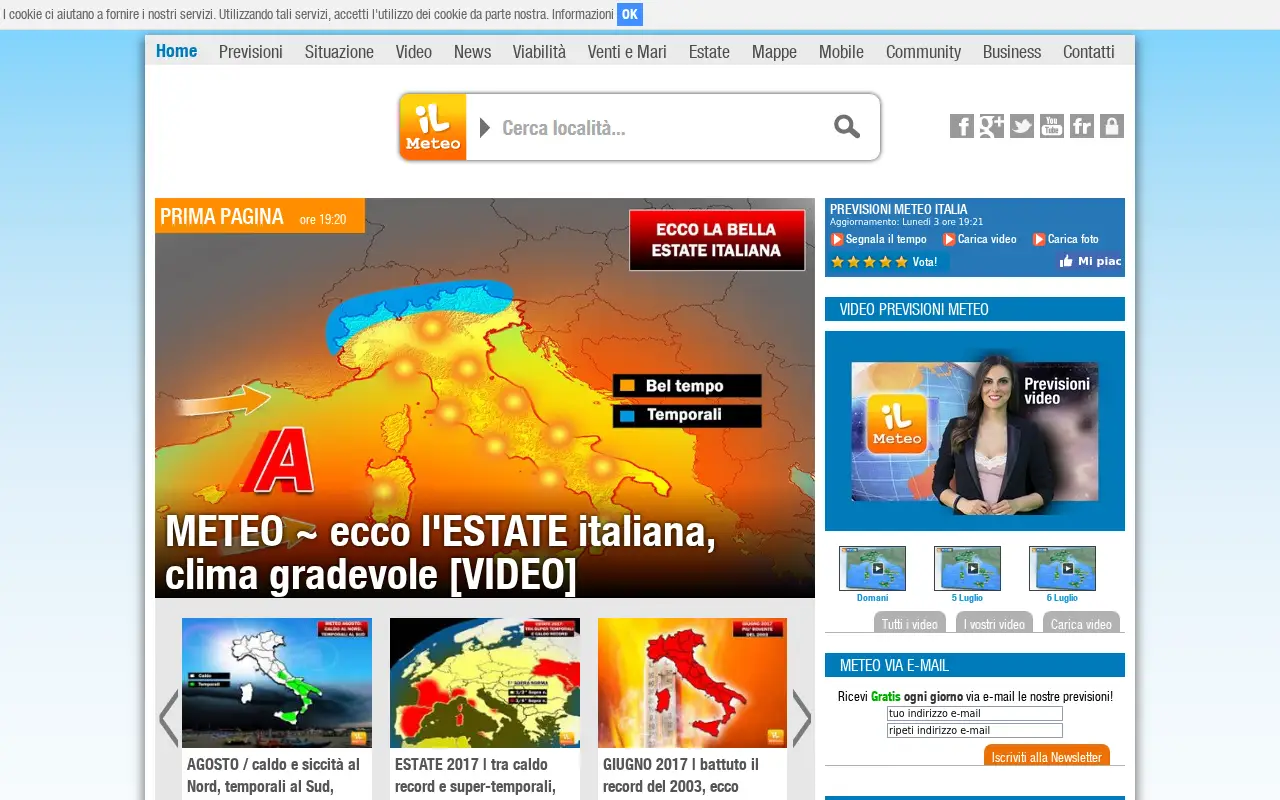The height and width of the screenshot is (800, 1280).
Task: Click the 'fr' social icon
Action: tap(1082, 126)
